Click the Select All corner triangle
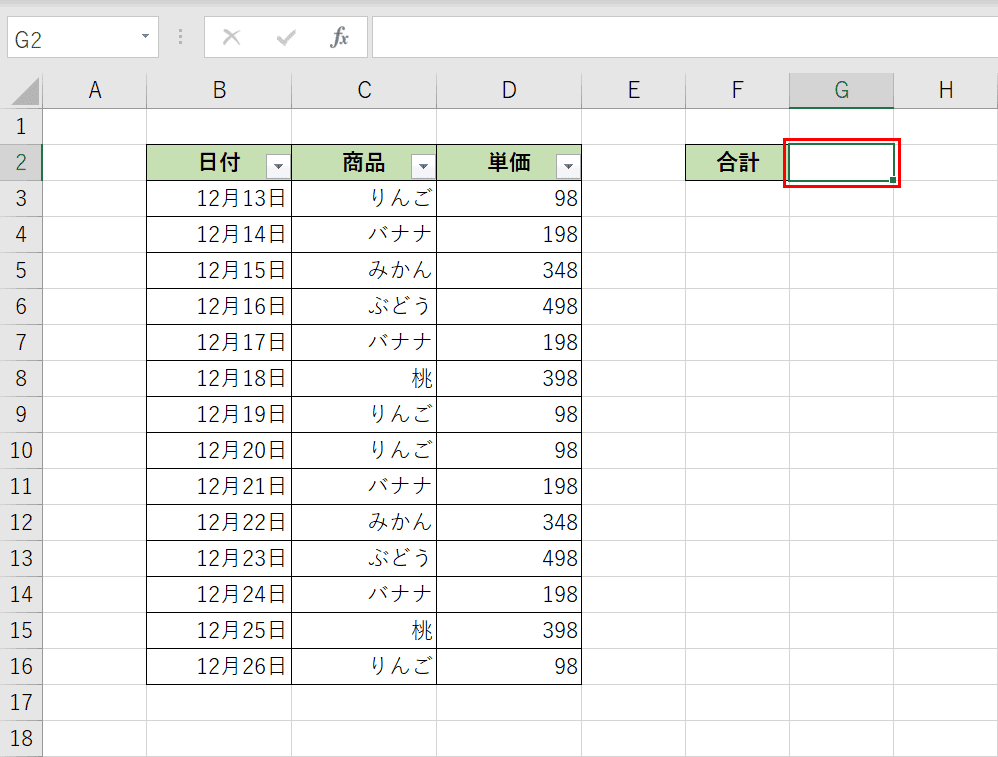Viewport: 998px width, 757px height. point(25,91)
